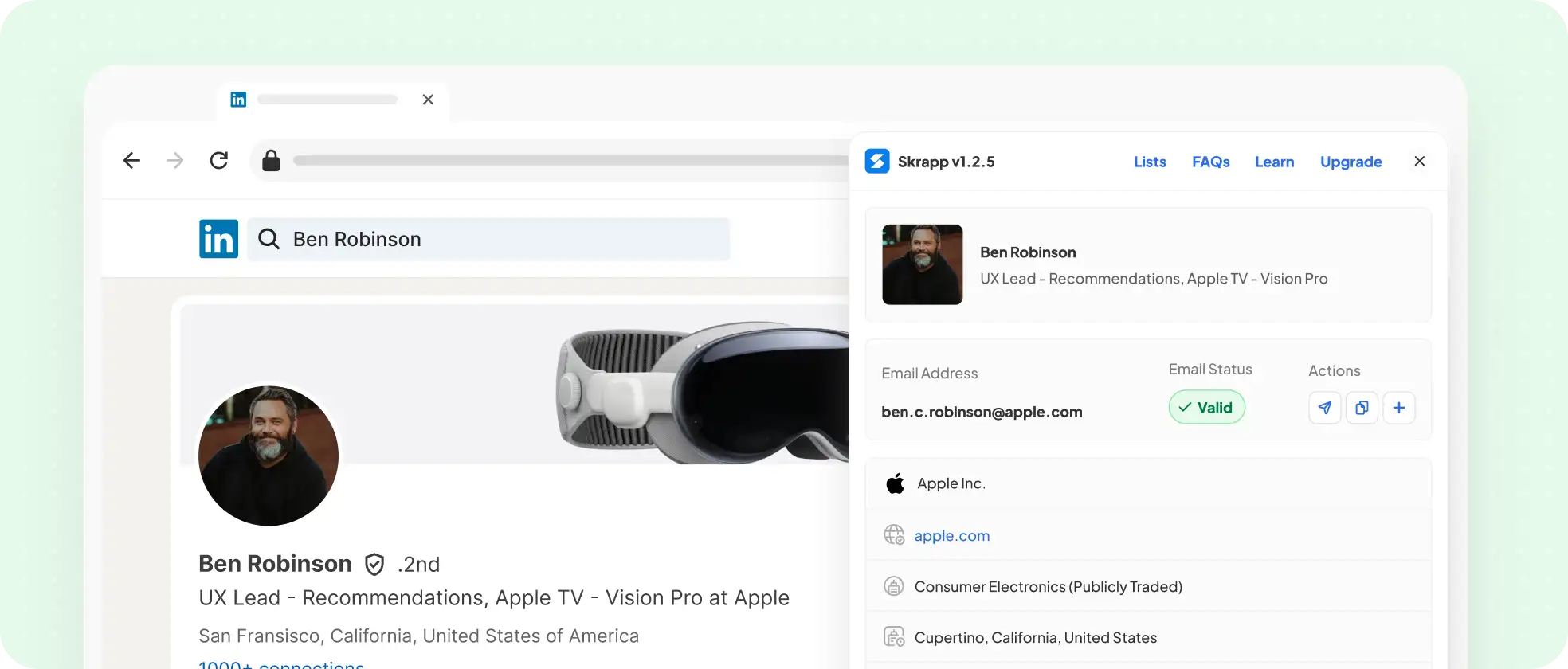Image resolution: width=1568 pixels, height=669 pixels.
Task: Click the verification shield badge by the name
Action: [x=374, y=565]
